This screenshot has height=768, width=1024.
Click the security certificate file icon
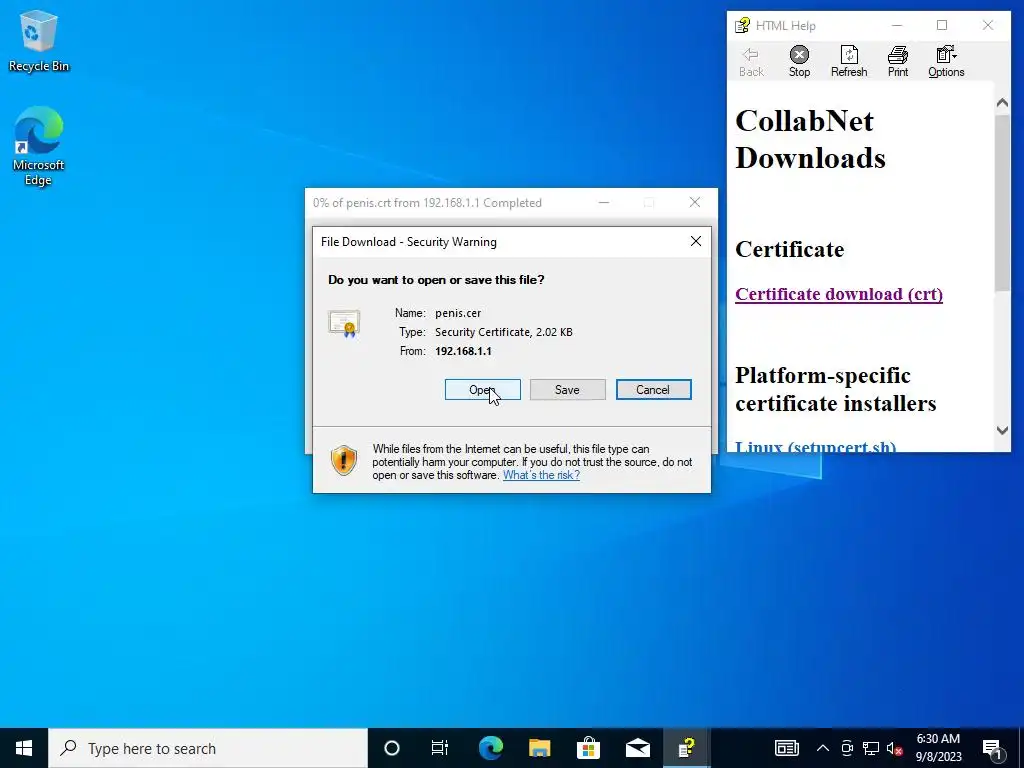tap(344, 323)
